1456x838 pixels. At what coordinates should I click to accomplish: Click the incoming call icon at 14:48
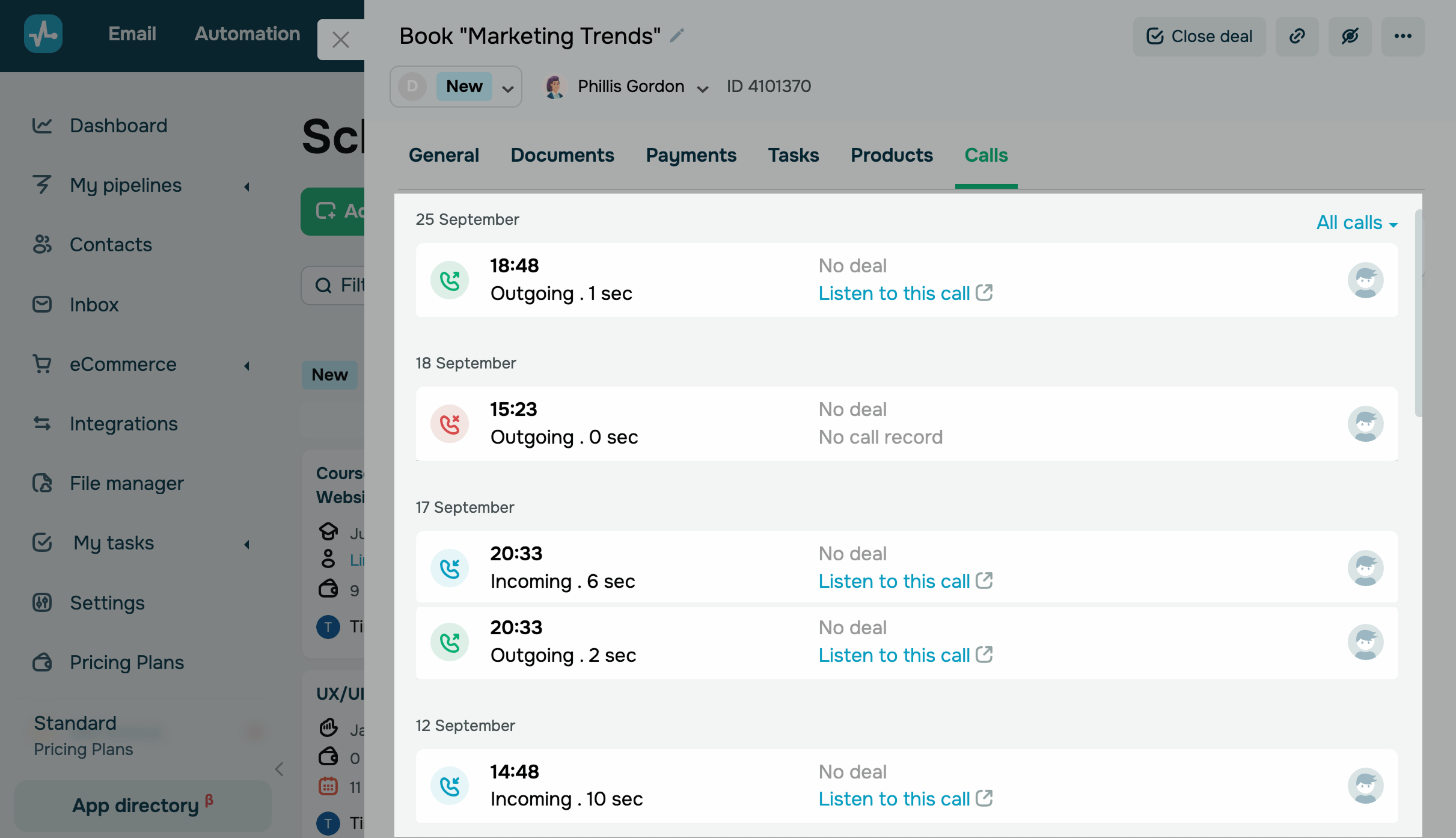click(449, 786)
